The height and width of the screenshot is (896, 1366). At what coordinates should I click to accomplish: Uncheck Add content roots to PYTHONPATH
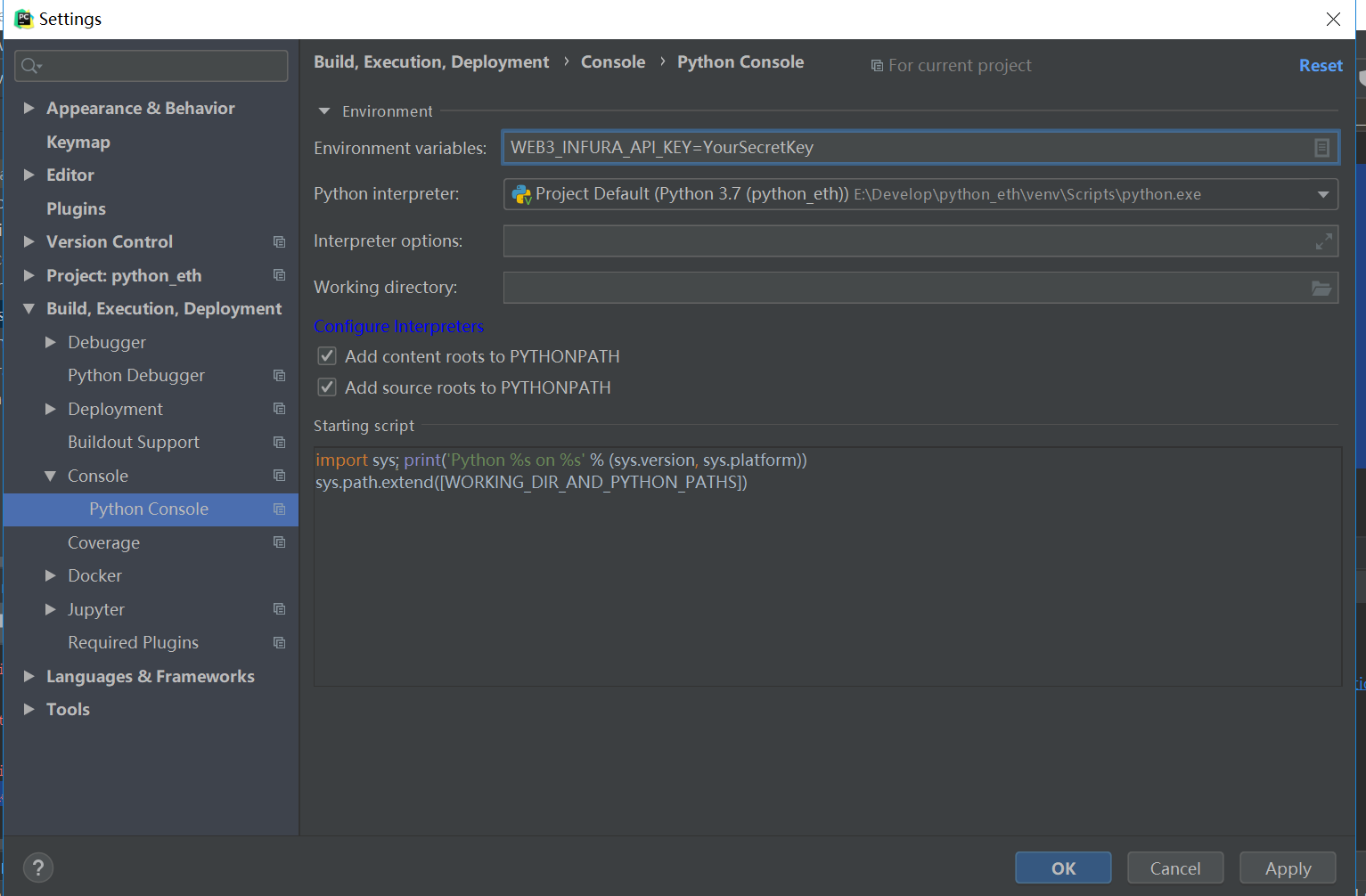(327, 355)
